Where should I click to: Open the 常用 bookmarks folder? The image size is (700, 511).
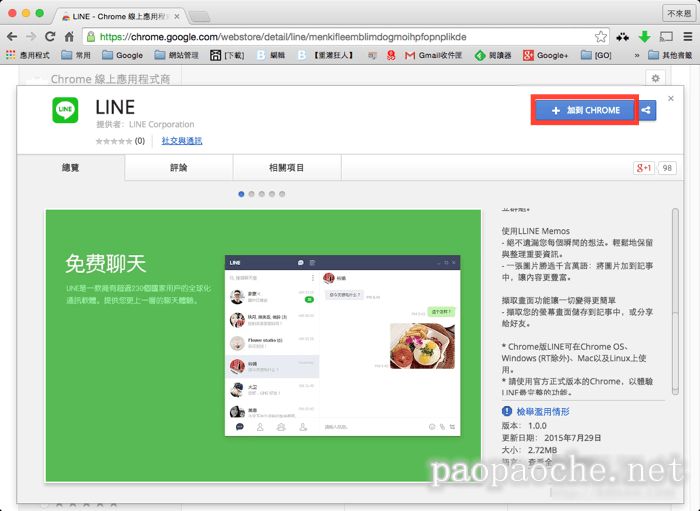click(x=76, y=55)
